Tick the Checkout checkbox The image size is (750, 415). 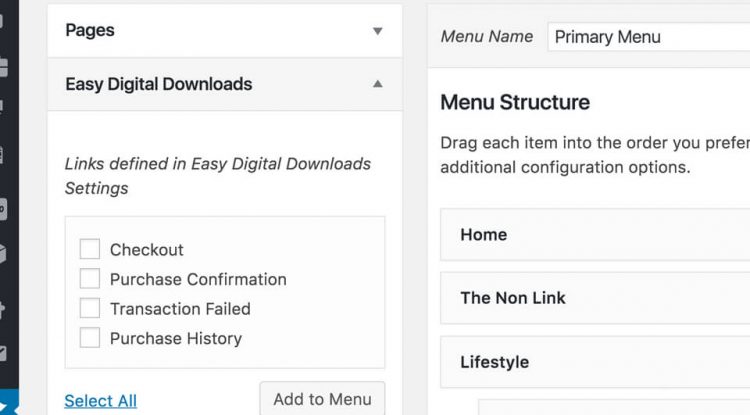tap(90, 249)
